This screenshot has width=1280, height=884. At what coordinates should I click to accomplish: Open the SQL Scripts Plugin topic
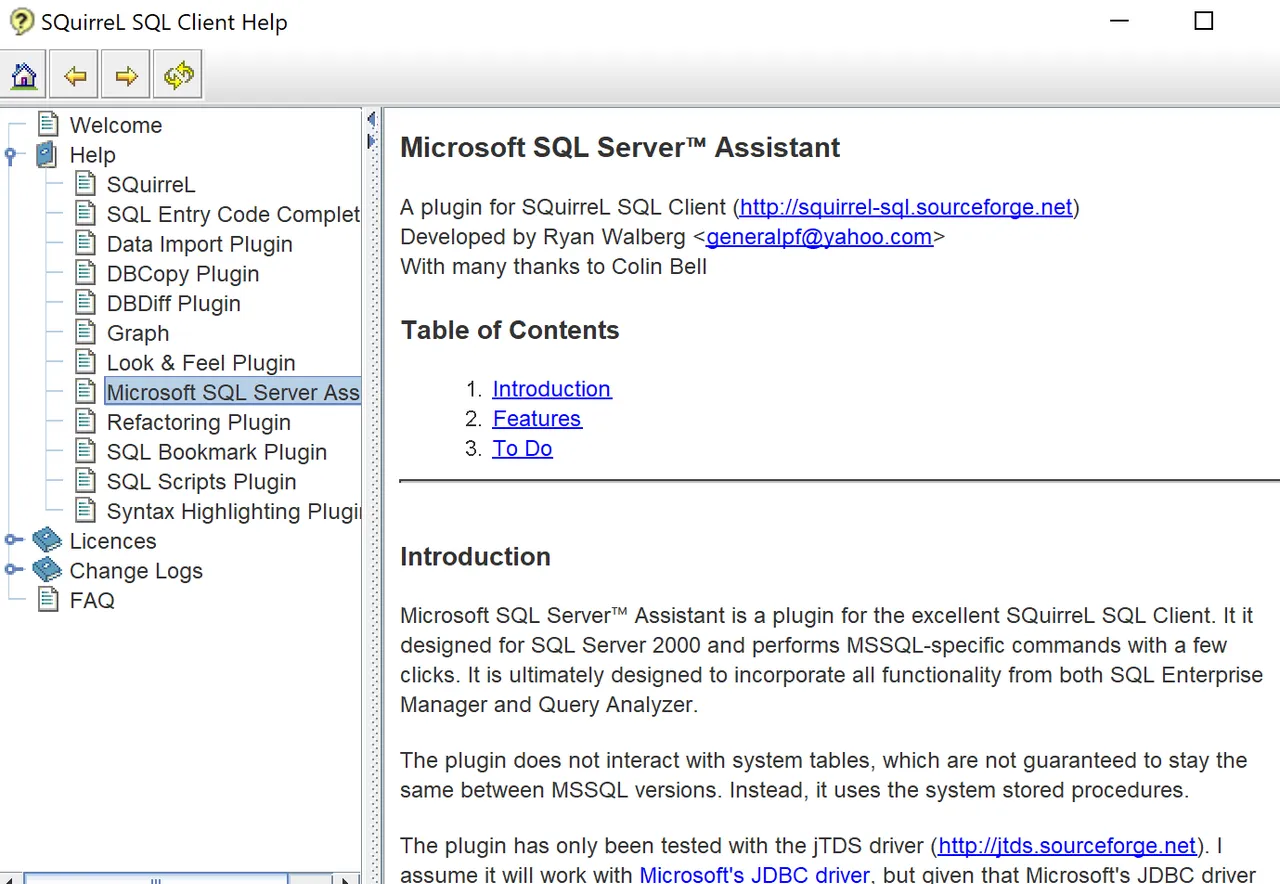click(202, 482)
